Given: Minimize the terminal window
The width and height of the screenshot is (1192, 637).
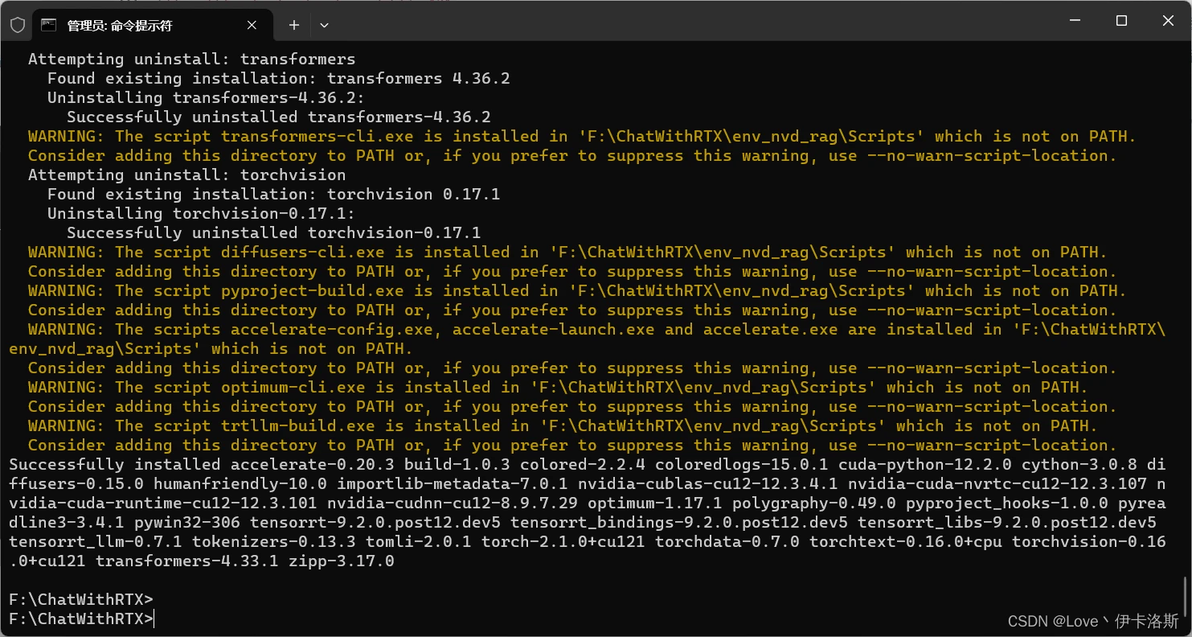Looking at the screenshot, I should click(x=1075, y=21).
